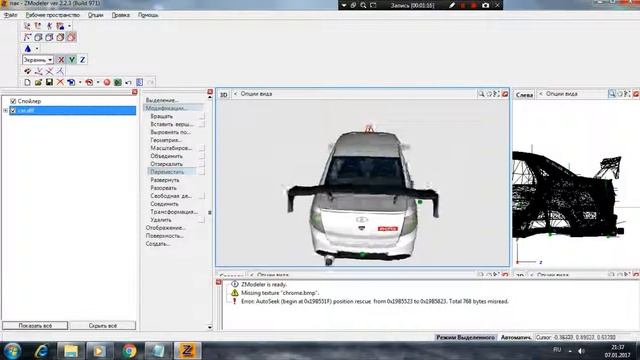Choose the Вращать command
Viewport: 640px width, 360px height.
[162, 116]
